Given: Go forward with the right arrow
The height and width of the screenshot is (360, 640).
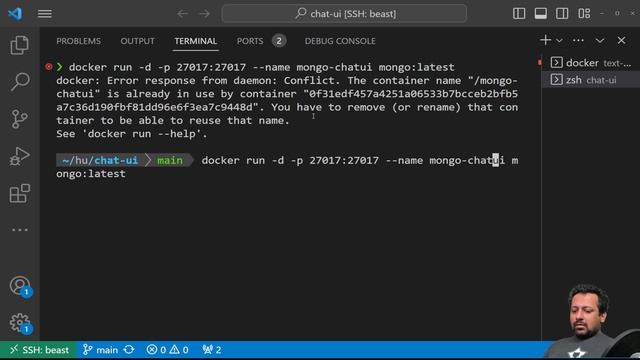Looking at the screenshot, I should click(204, 14).
